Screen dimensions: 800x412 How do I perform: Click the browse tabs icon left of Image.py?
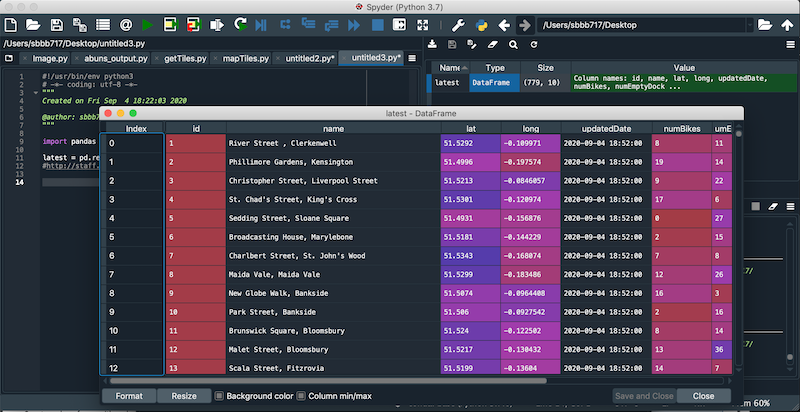click(9, 58)
